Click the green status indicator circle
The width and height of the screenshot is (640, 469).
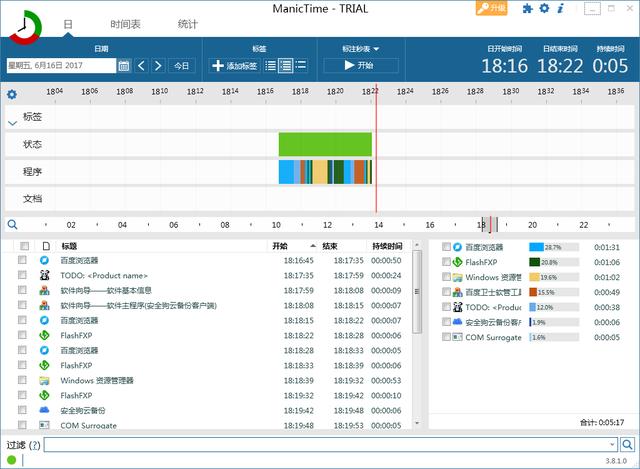click(x=11, y=460)
